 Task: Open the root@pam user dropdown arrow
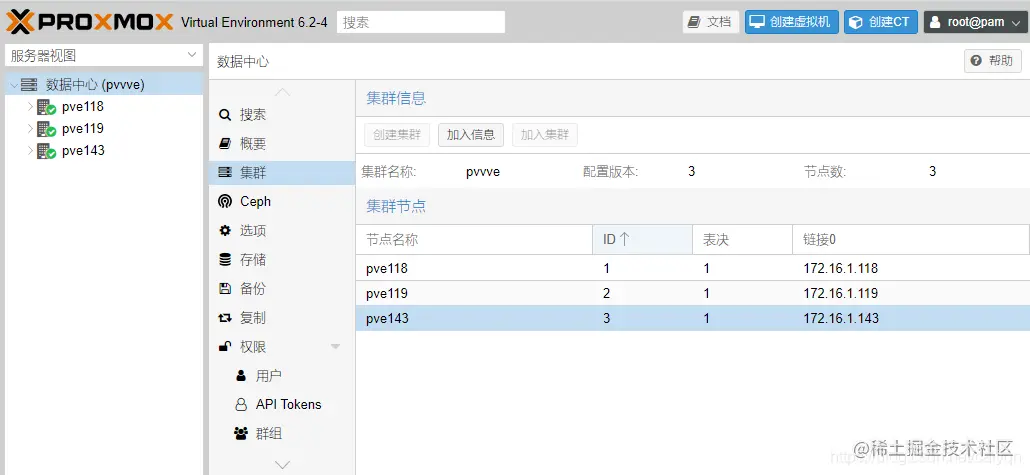(1015, 22)
